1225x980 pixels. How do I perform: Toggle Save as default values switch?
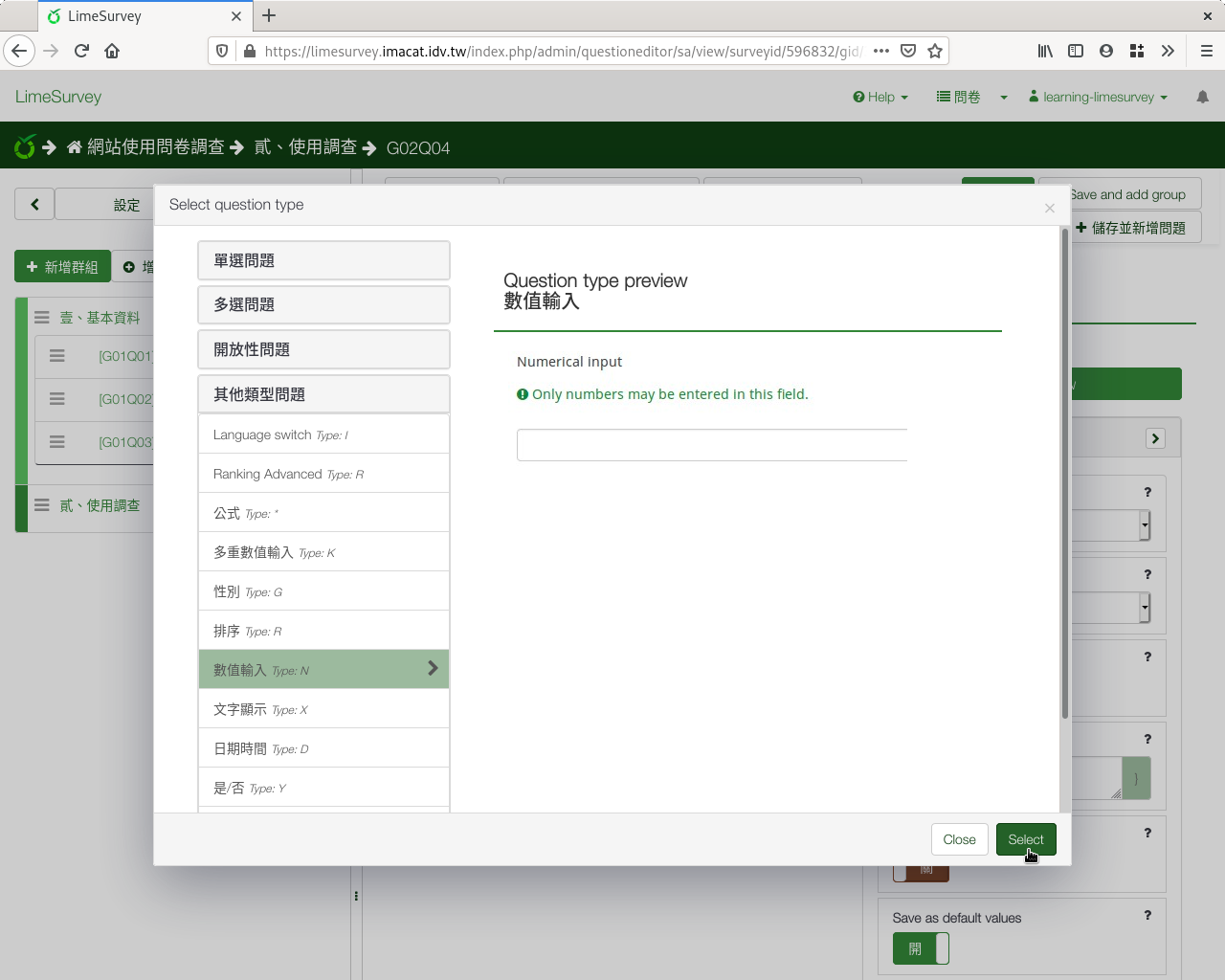(x=921, y=948)
